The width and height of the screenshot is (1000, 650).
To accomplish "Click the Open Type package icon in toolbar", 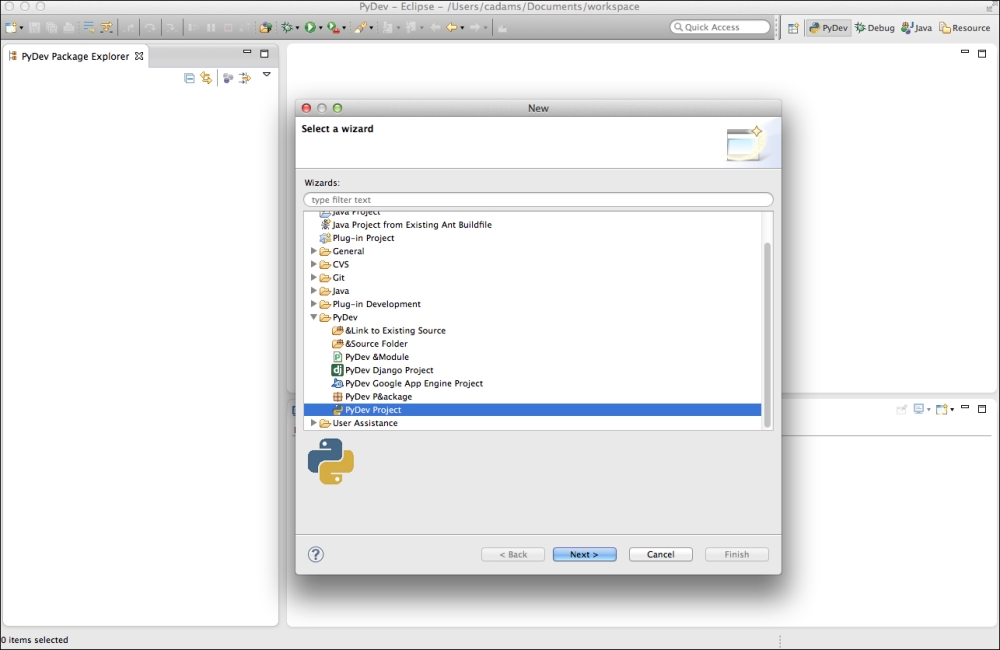I will coord(265,27).
